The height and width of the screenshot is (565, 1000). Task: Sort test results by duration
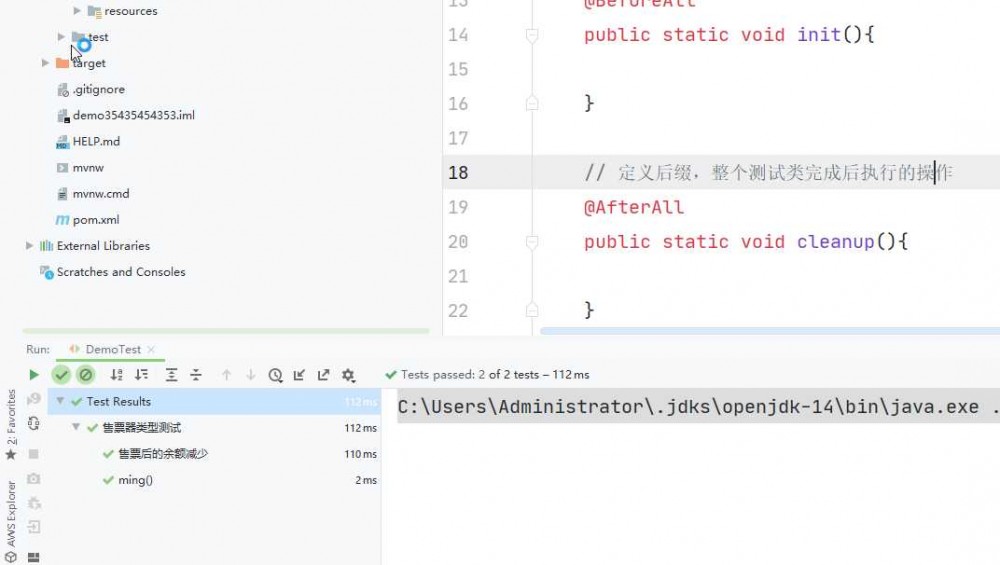click(142, 375)
